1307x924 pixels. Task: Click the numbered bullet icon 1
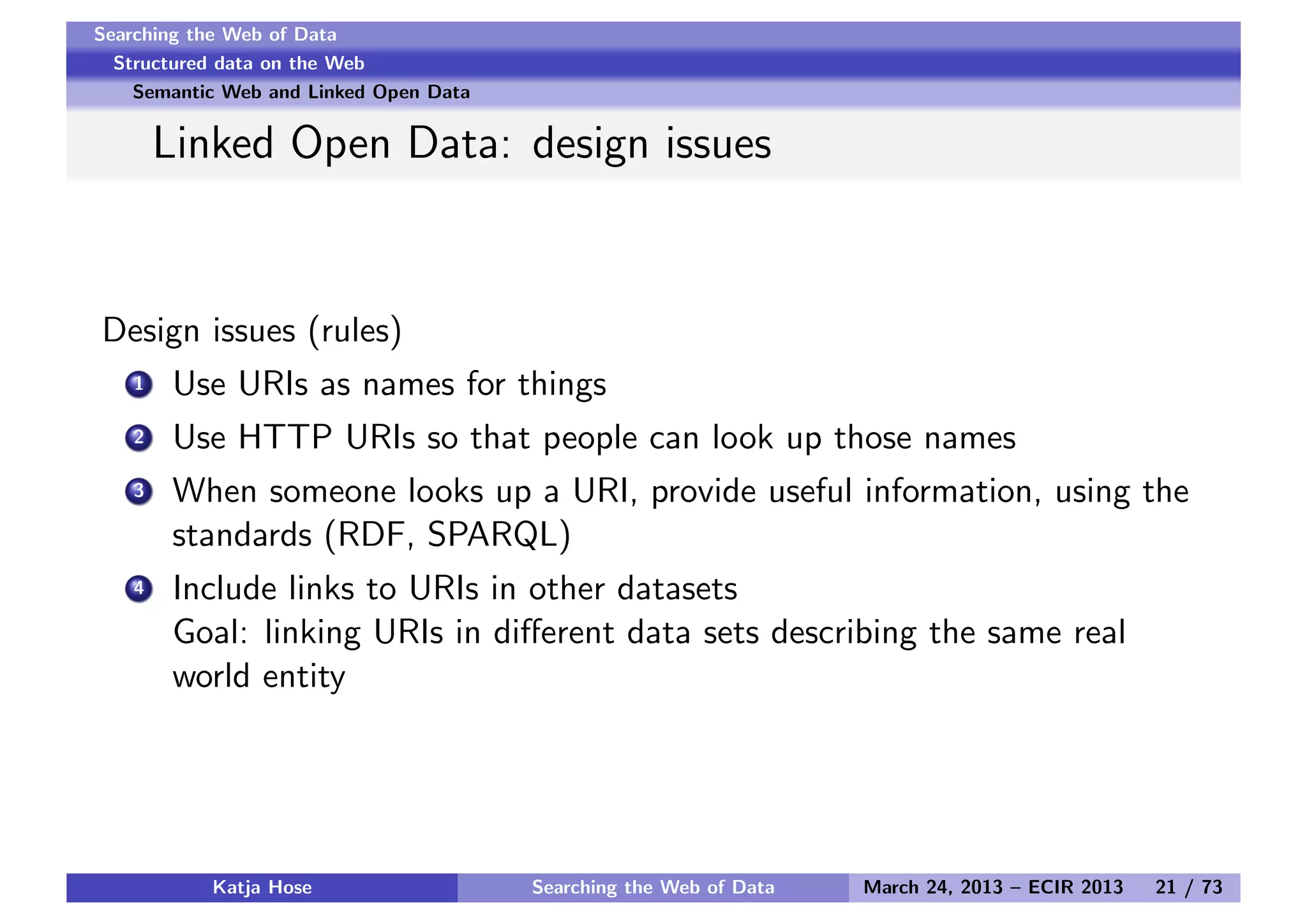(x=138, y=385)
